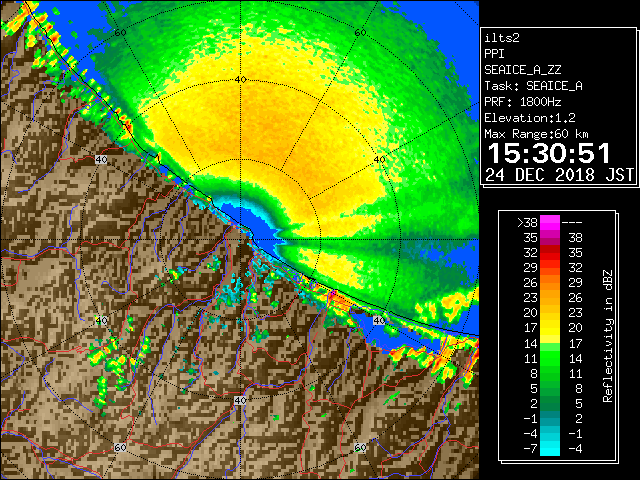Viewport: 640px width, 480px height.
Task: Click the '>38' legend label
Action: [x=527, y=223]
